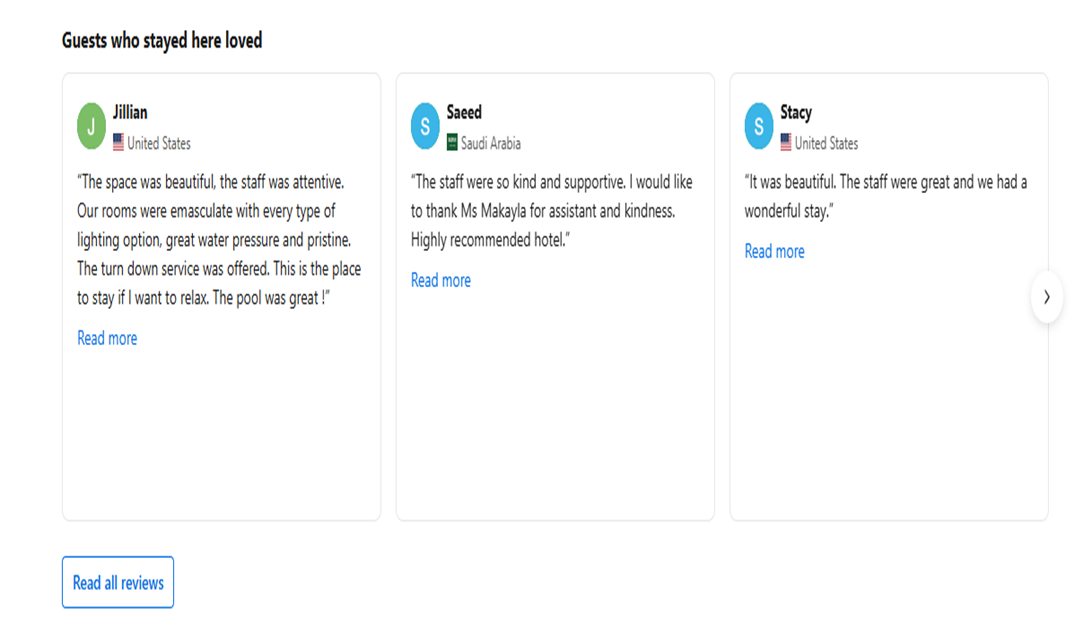The height and width of the screenshot is (630, 1083).
Task: Click Jillian's green "J" avatar
Action: point(91,126)
